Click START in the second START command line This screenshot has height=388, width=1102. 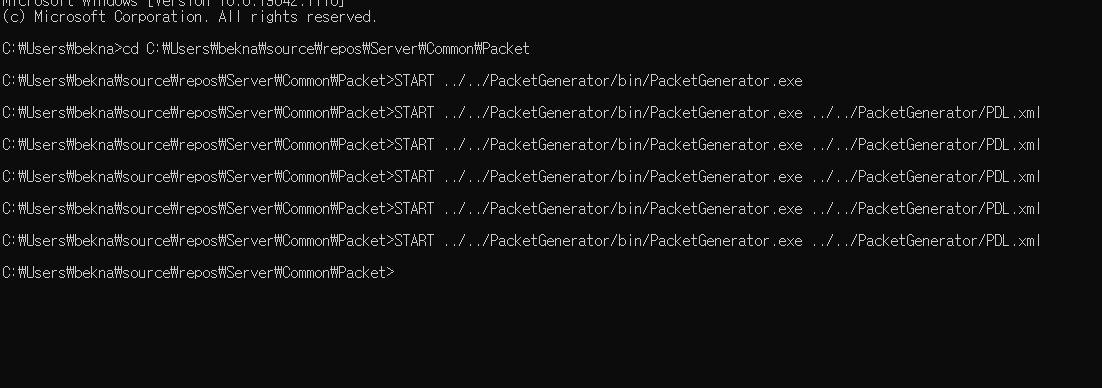(x=414, y=112)
